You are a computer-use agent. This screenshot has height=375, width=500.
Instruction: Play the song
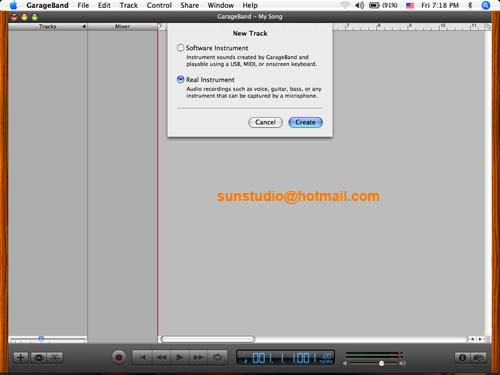pyautogui.click(x=180, y=358)
